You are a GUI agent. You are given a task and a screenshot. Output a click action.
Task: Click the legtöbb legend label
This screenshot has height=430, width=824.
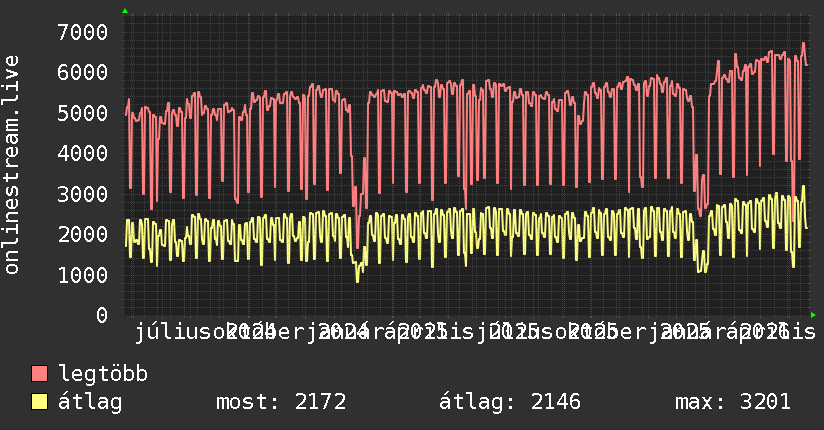(103, 374)
